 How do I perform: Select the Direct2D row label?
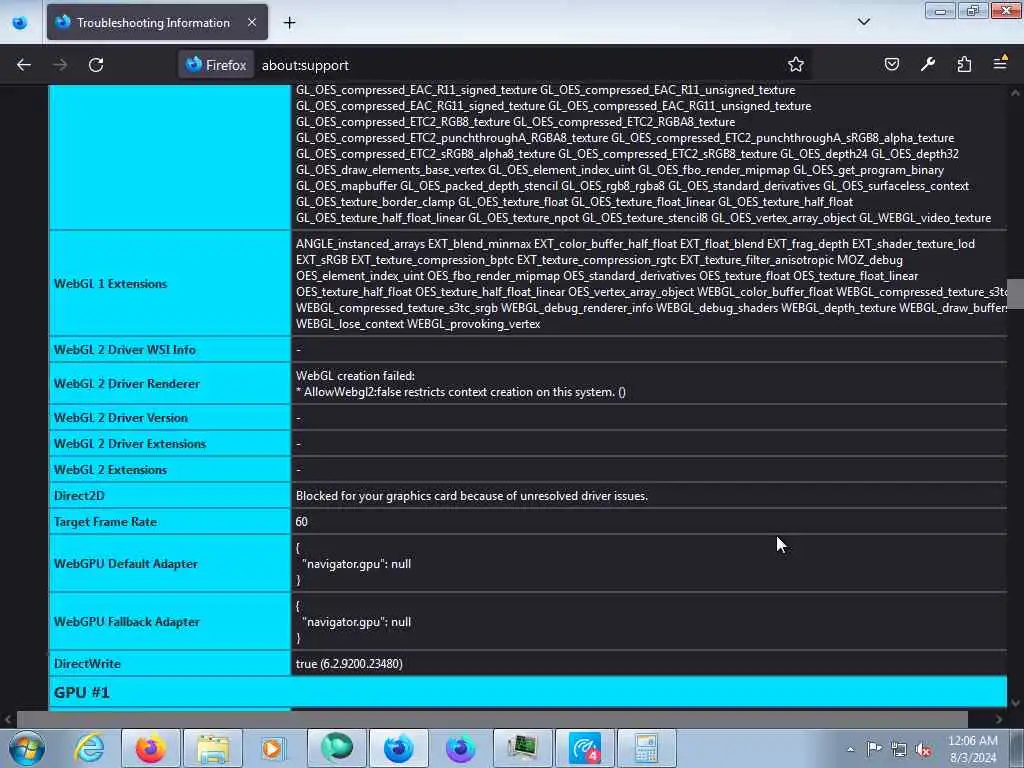(79, 496)
